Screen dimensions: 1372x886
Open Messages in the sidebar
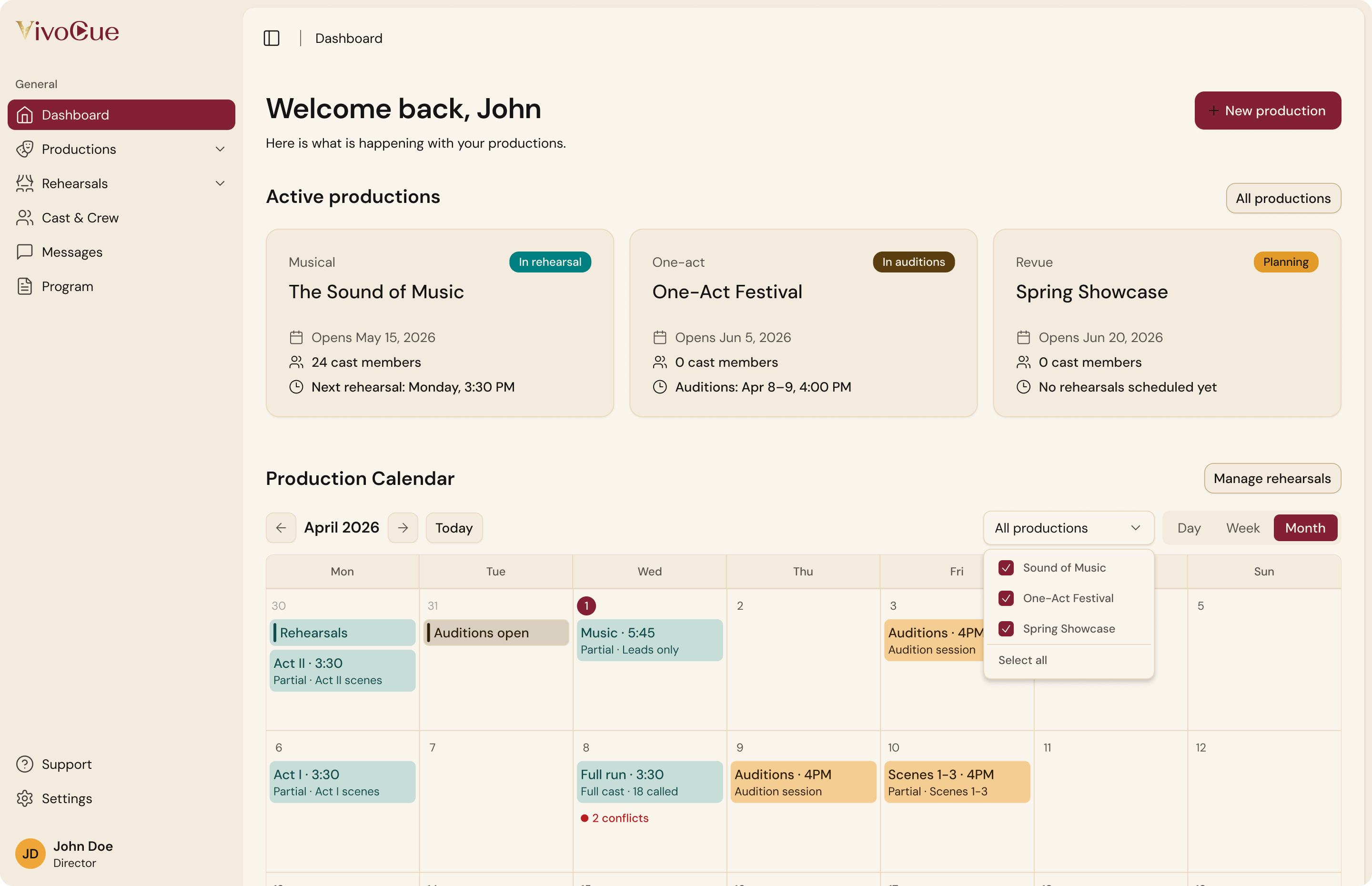pos(121,252)
